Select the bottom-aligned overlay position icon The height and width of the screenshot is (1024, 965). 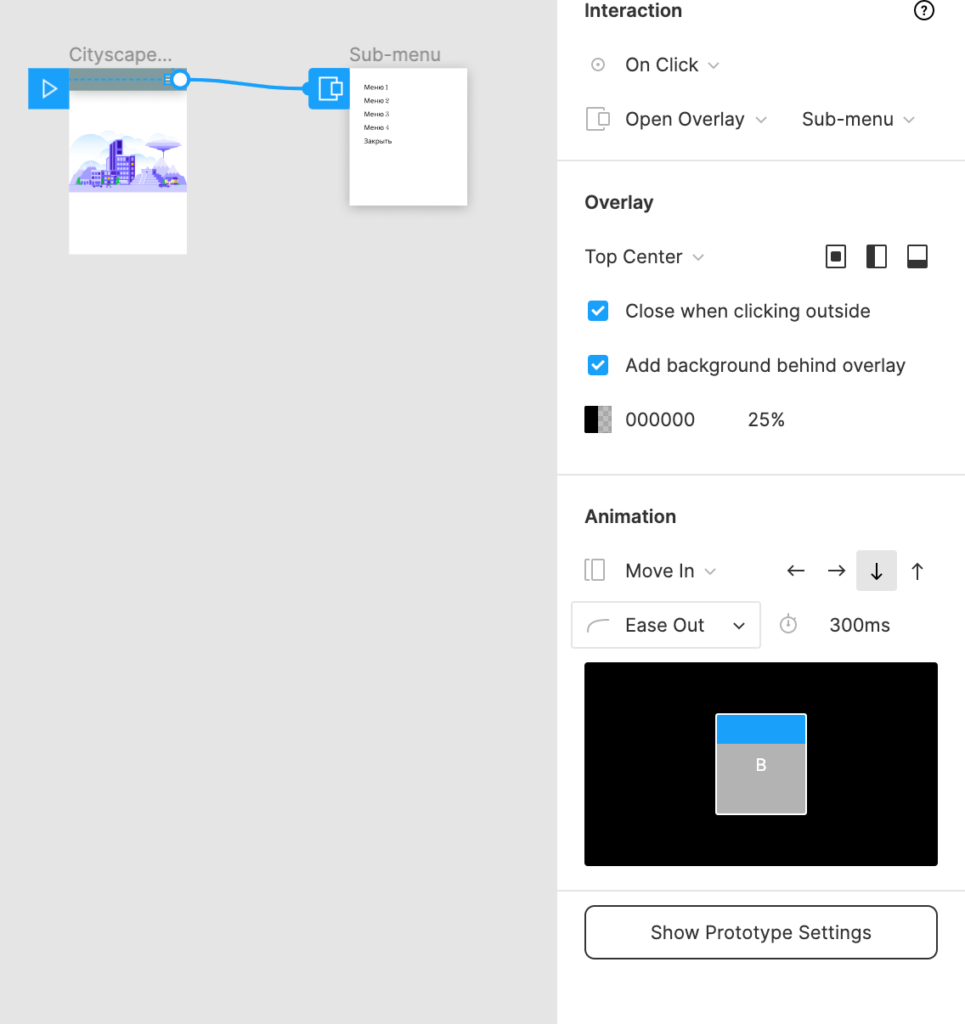917,257
